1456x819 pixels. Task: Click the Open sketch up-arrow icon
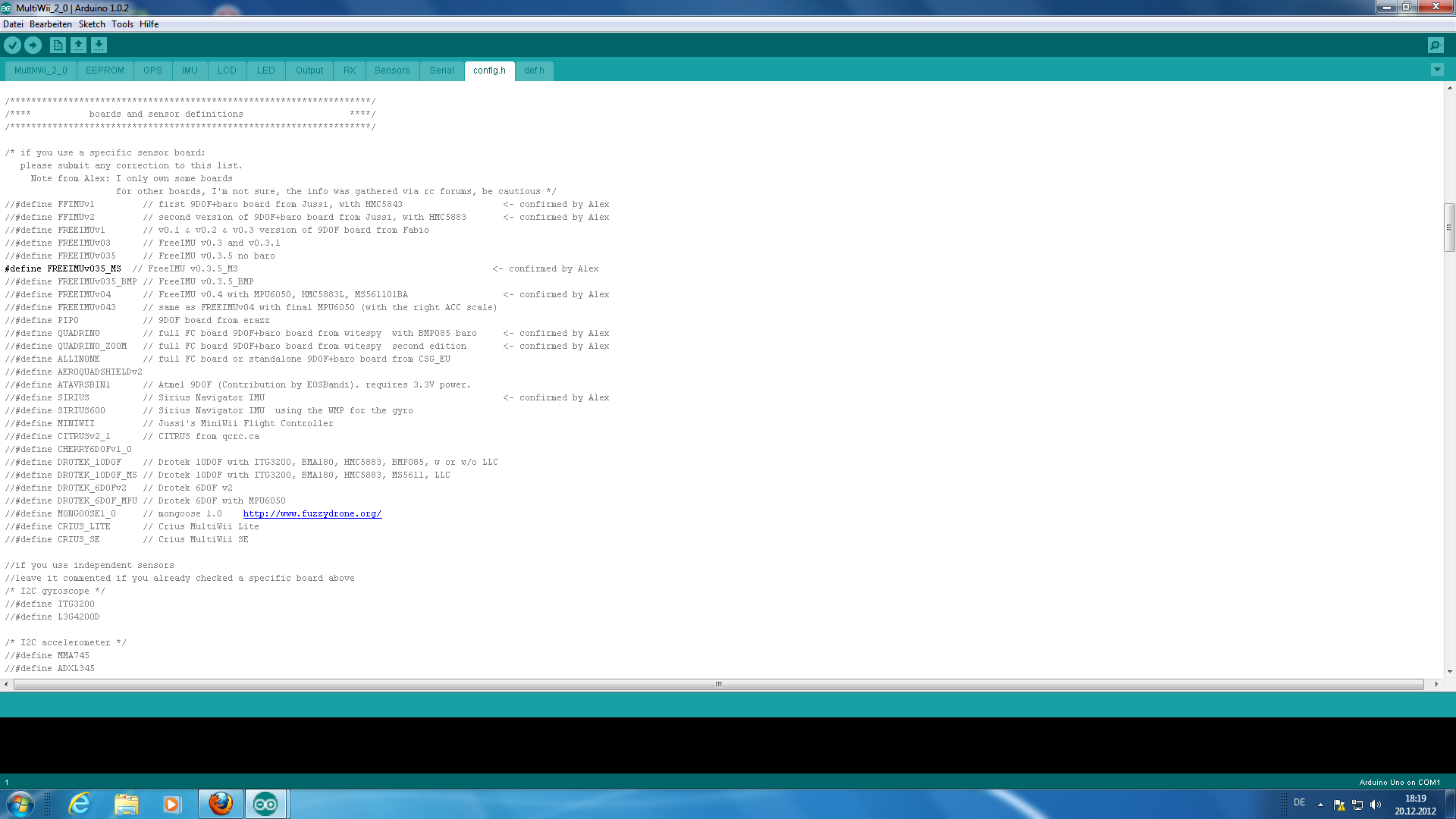[x=78, y=45]
